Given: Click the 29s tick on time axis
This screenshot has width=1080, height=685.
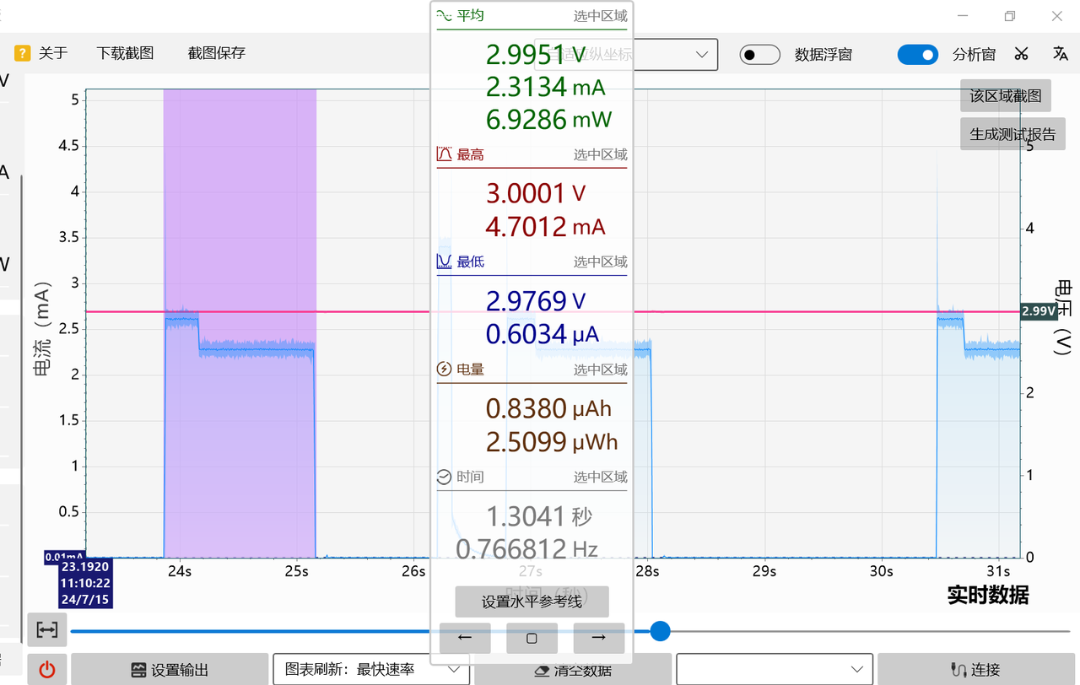Looking at the screenshot, I should 764,571.
